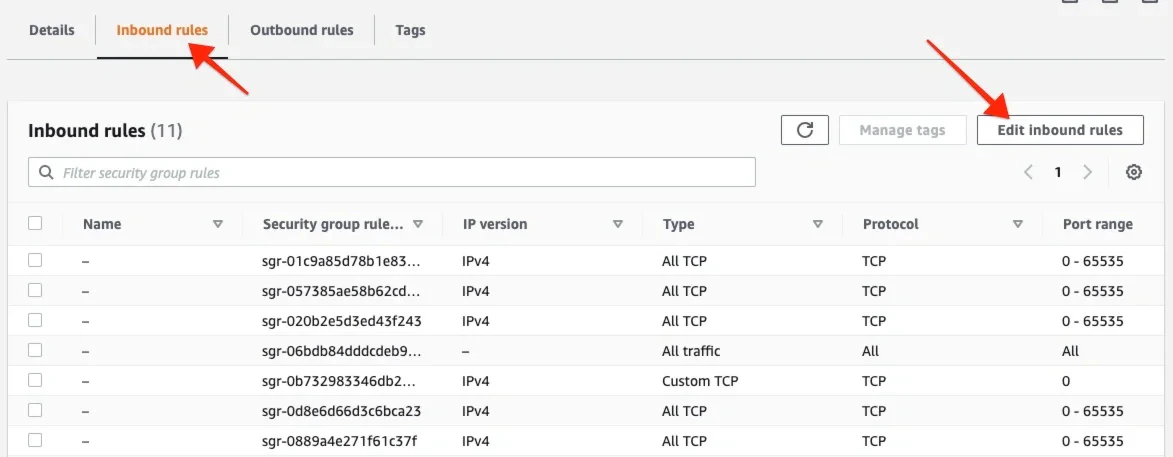Check the box for rule sgr-020b2e5d3ed43f243
This screenshot has height=457, width=1173.
35,320
